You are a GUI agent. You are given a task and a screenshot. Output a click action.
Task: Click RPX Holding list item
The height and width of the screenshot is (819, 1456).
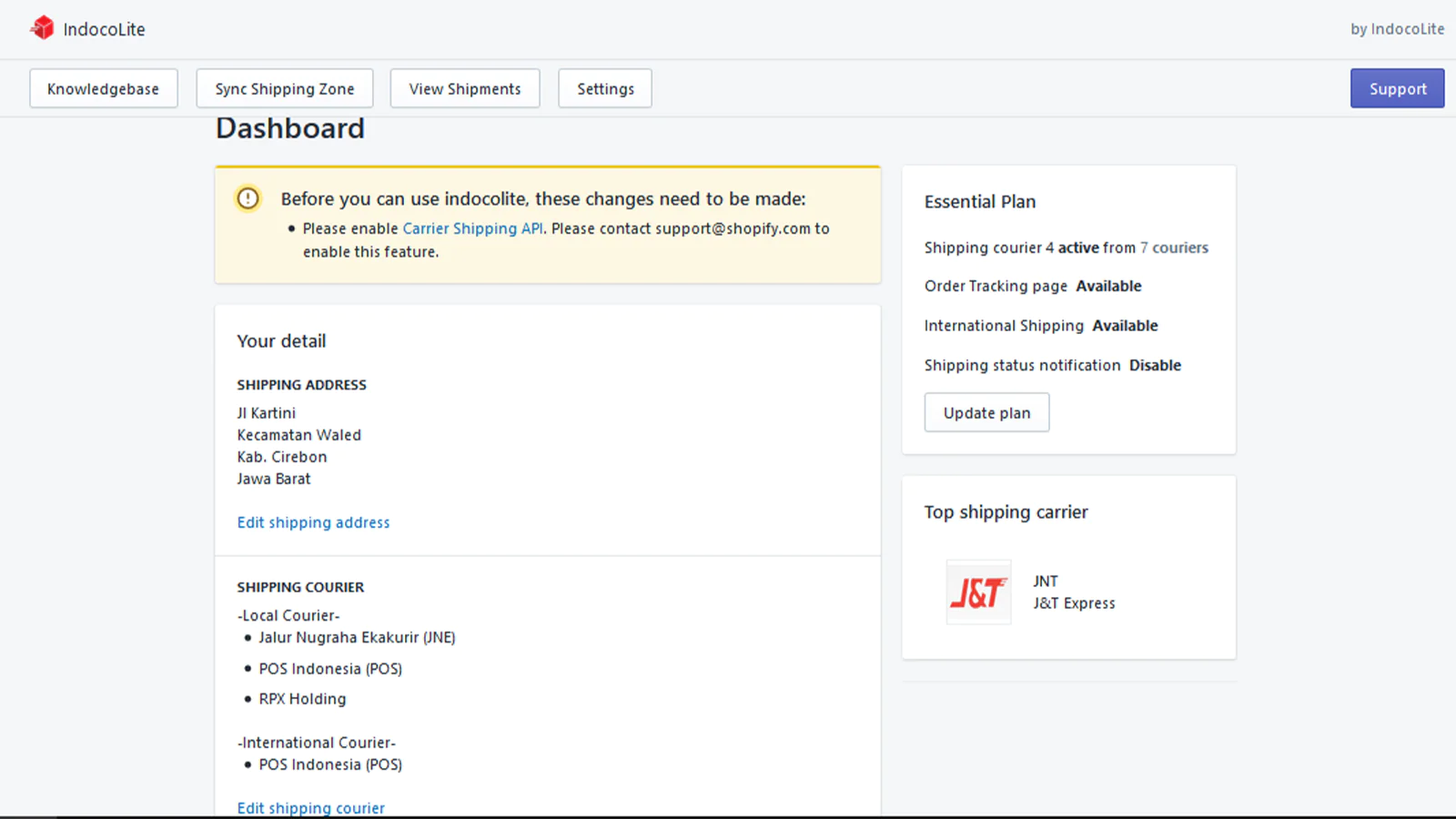[x=302, y=699]
